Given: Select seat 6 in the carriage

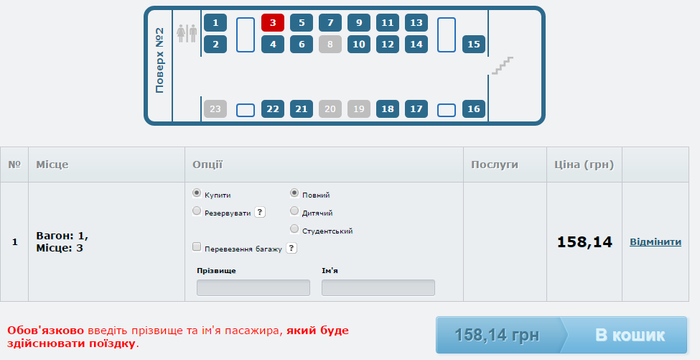Looking at the screenshot, I should pos(301,44).
